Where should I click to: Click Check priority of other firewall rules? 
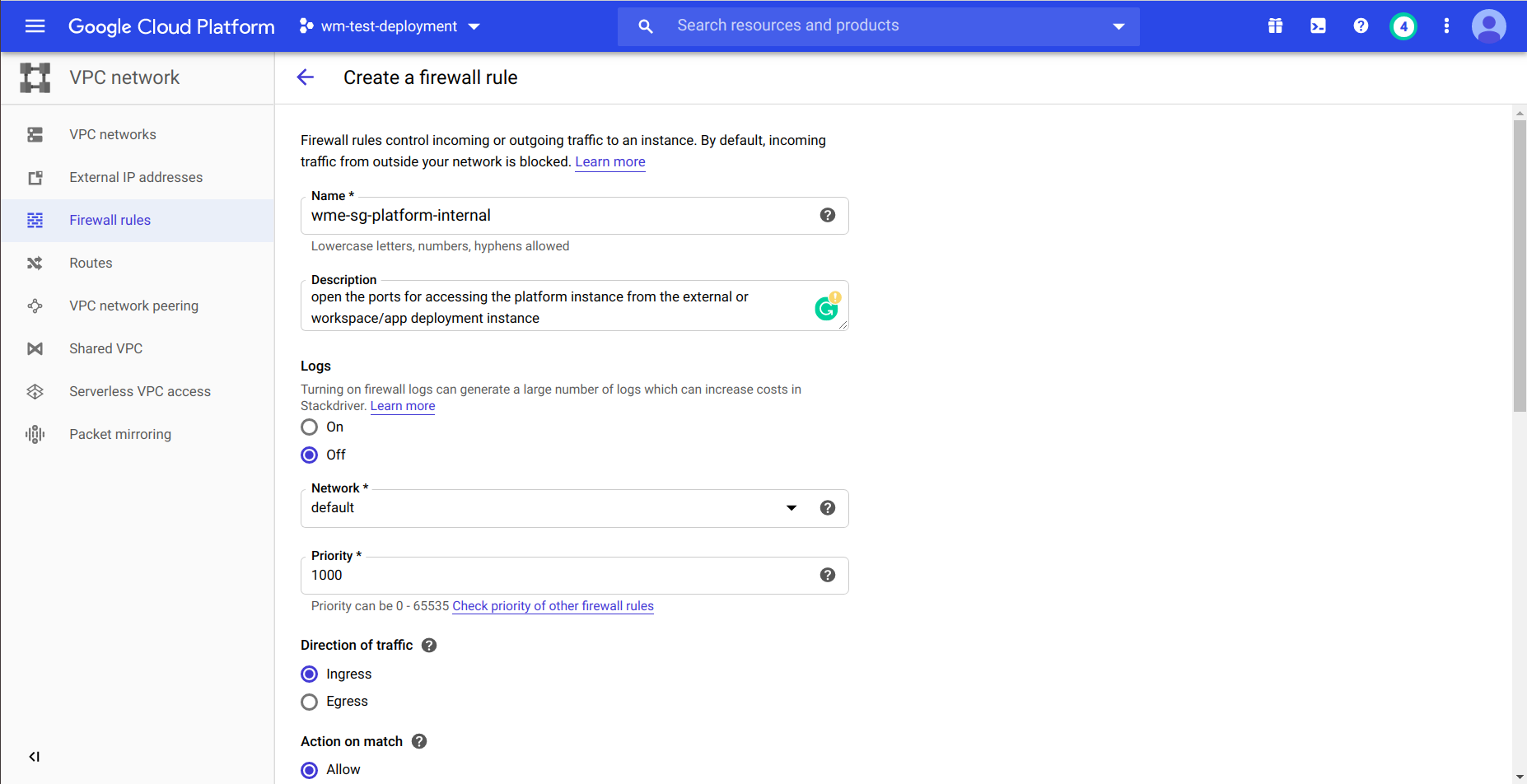553,606
